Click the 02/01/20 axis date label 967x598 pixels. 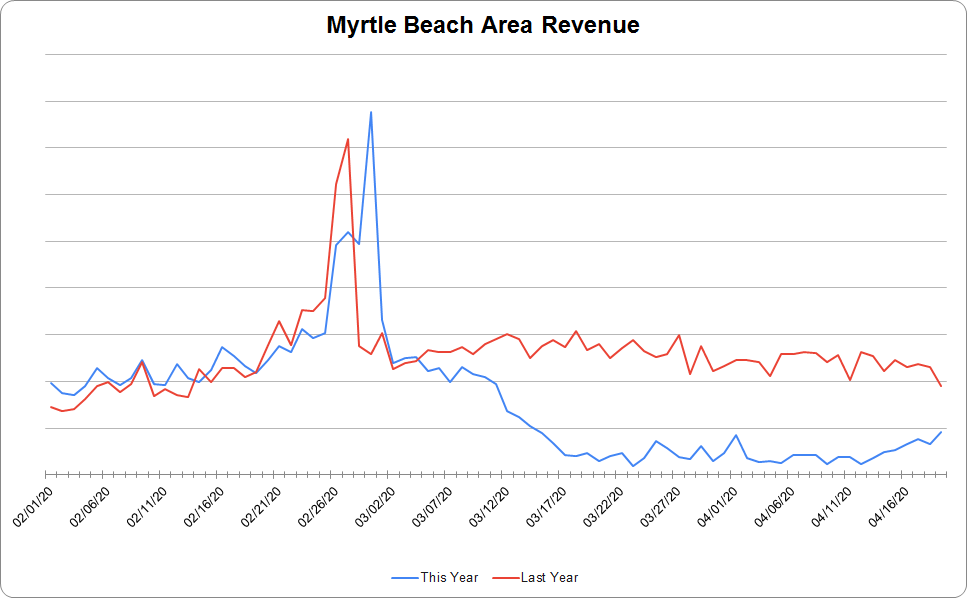click(33, 507)
